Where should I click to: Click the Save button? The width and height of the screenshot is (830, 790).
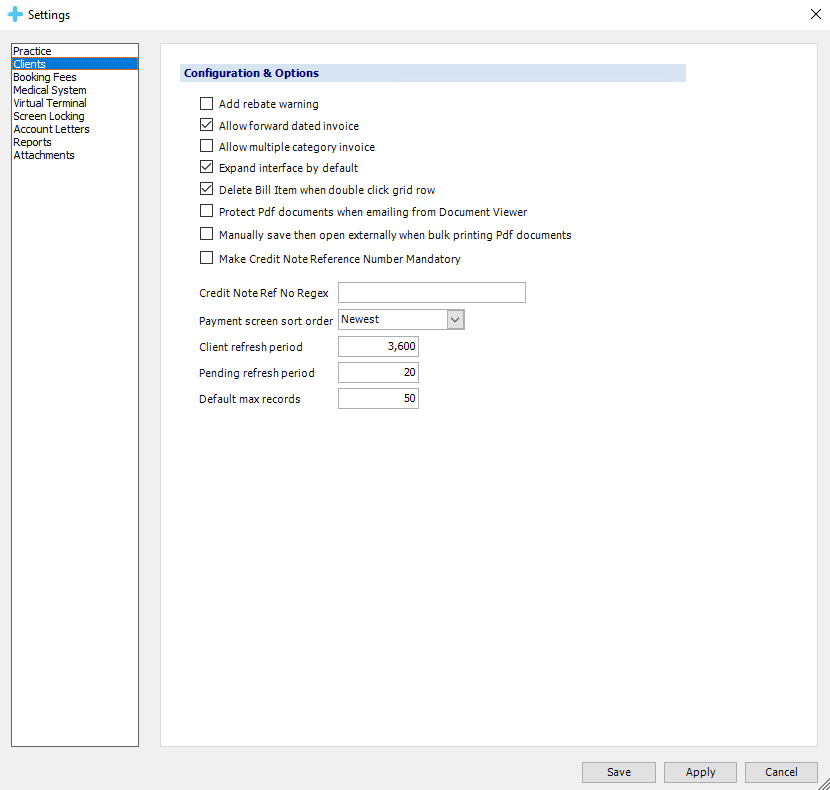click(x=619, y=772)
